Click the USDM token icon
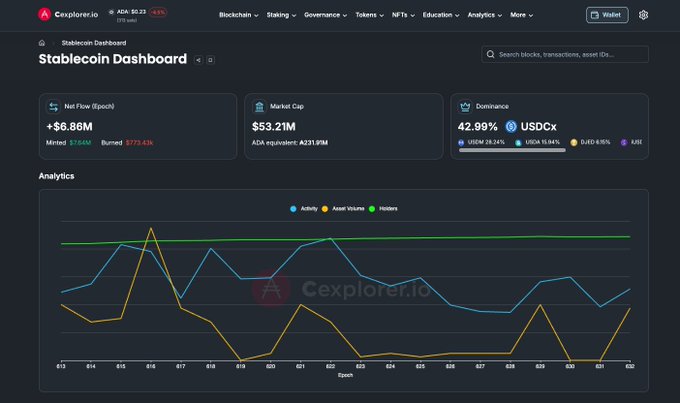 pos(461,142)
